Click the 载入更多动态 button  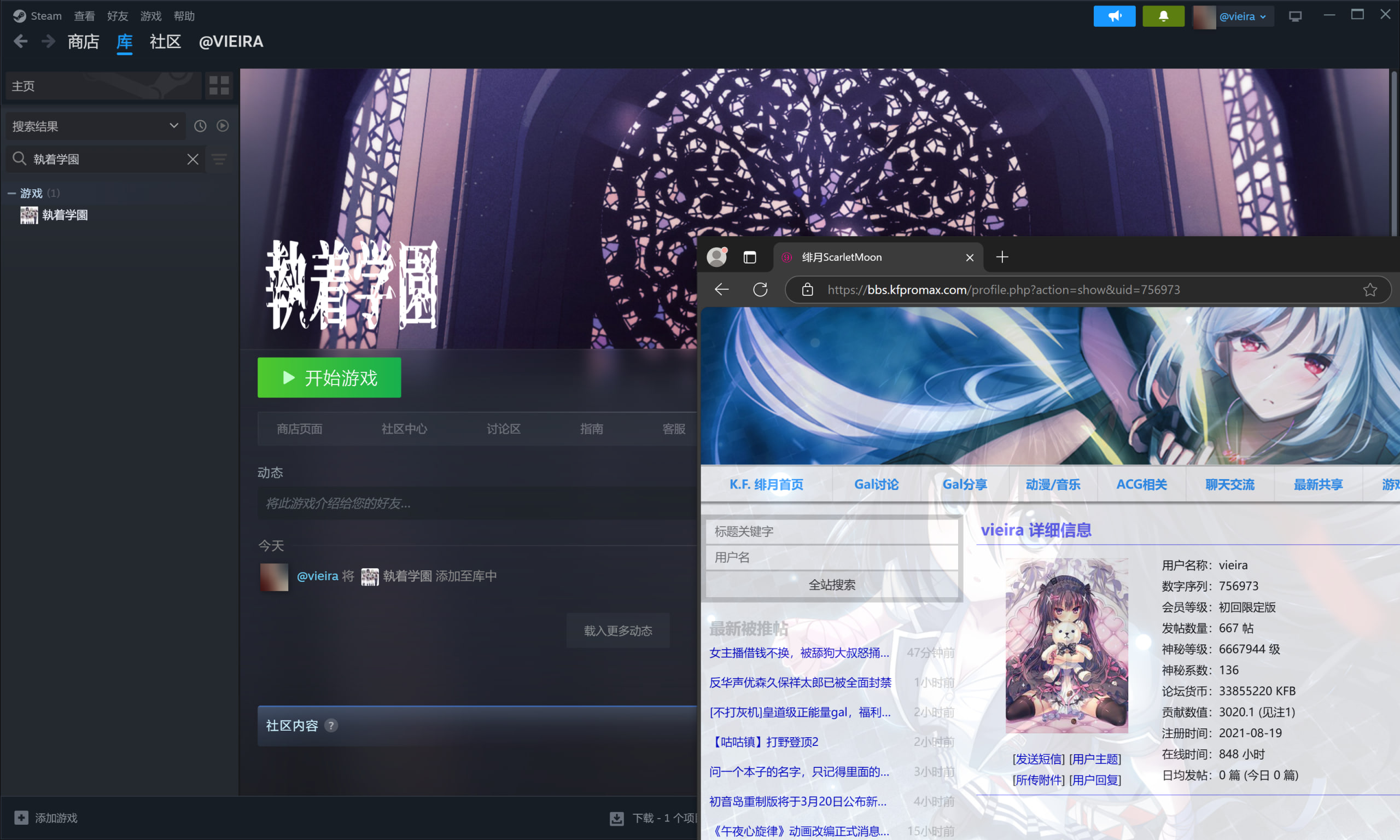(x=618, y=631)
